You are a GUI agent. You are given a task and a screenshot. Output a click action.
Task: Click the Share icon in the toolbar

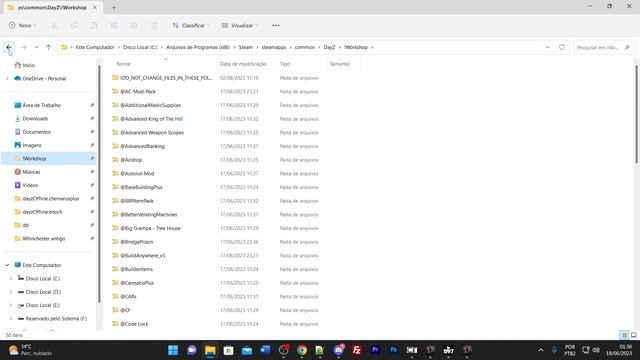(134, 25)
